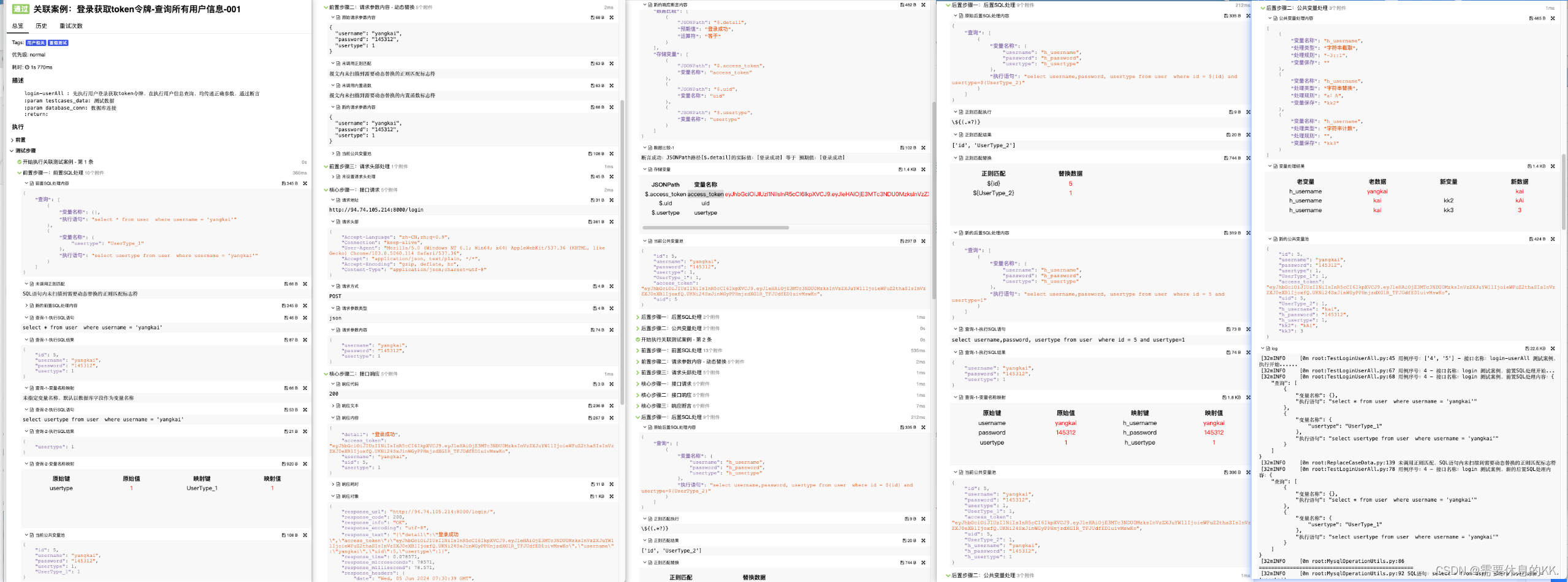1568x582 pixels.
Task: Click the $.uid cell in 存储变量 table
Action: click(665, 204)
